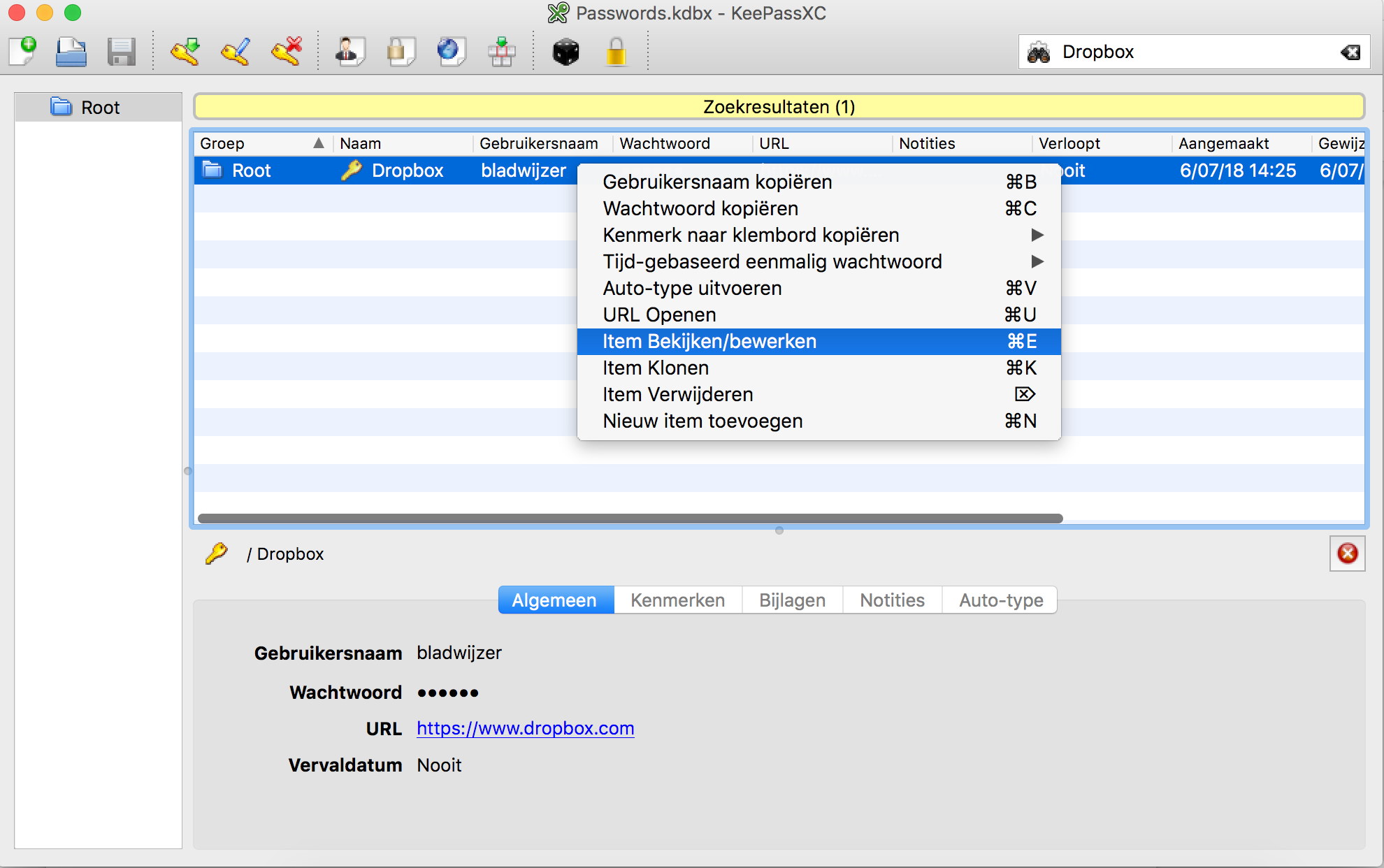Open the password generator dice icon
Viewport: 1384px width, 868px height.
pyautogui.click(x=565, y=52)
